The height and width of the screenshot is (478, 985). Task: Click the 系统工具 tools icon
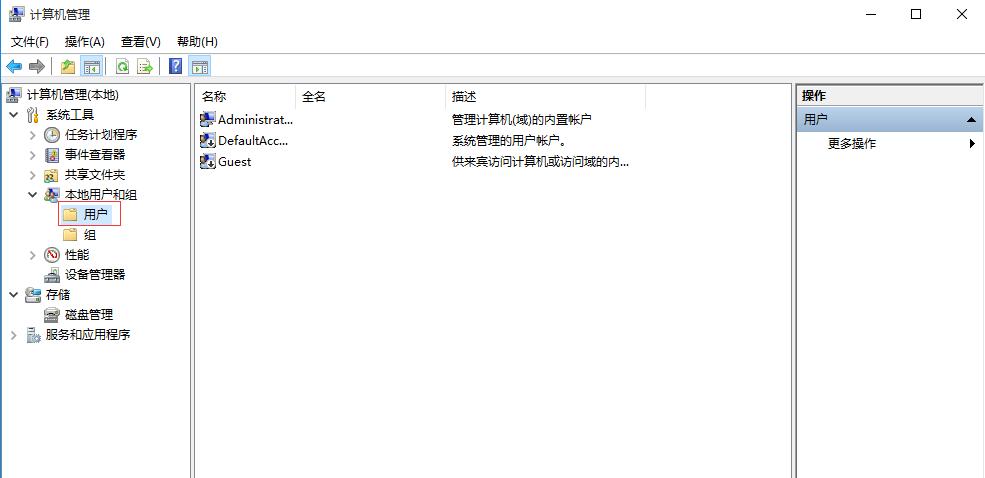pos(33,115)
